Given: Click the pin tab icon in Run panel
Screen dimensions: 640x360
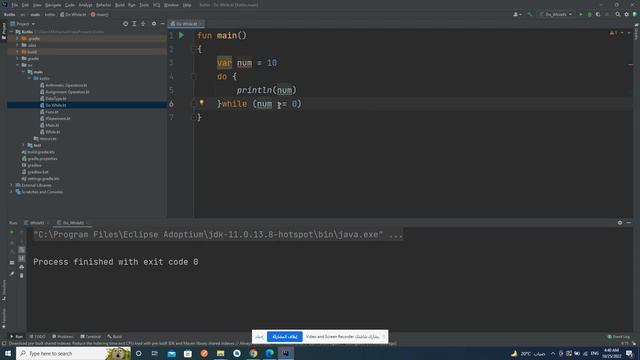Looking at the screenshot, I should coord(12,274).
